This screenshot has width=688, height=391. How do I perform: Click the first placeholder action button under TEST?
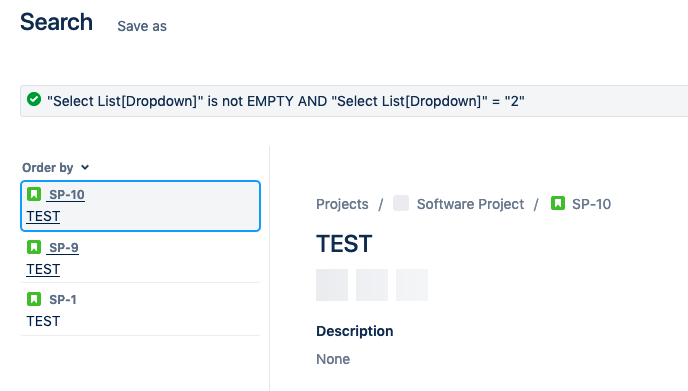coord(332,285)
